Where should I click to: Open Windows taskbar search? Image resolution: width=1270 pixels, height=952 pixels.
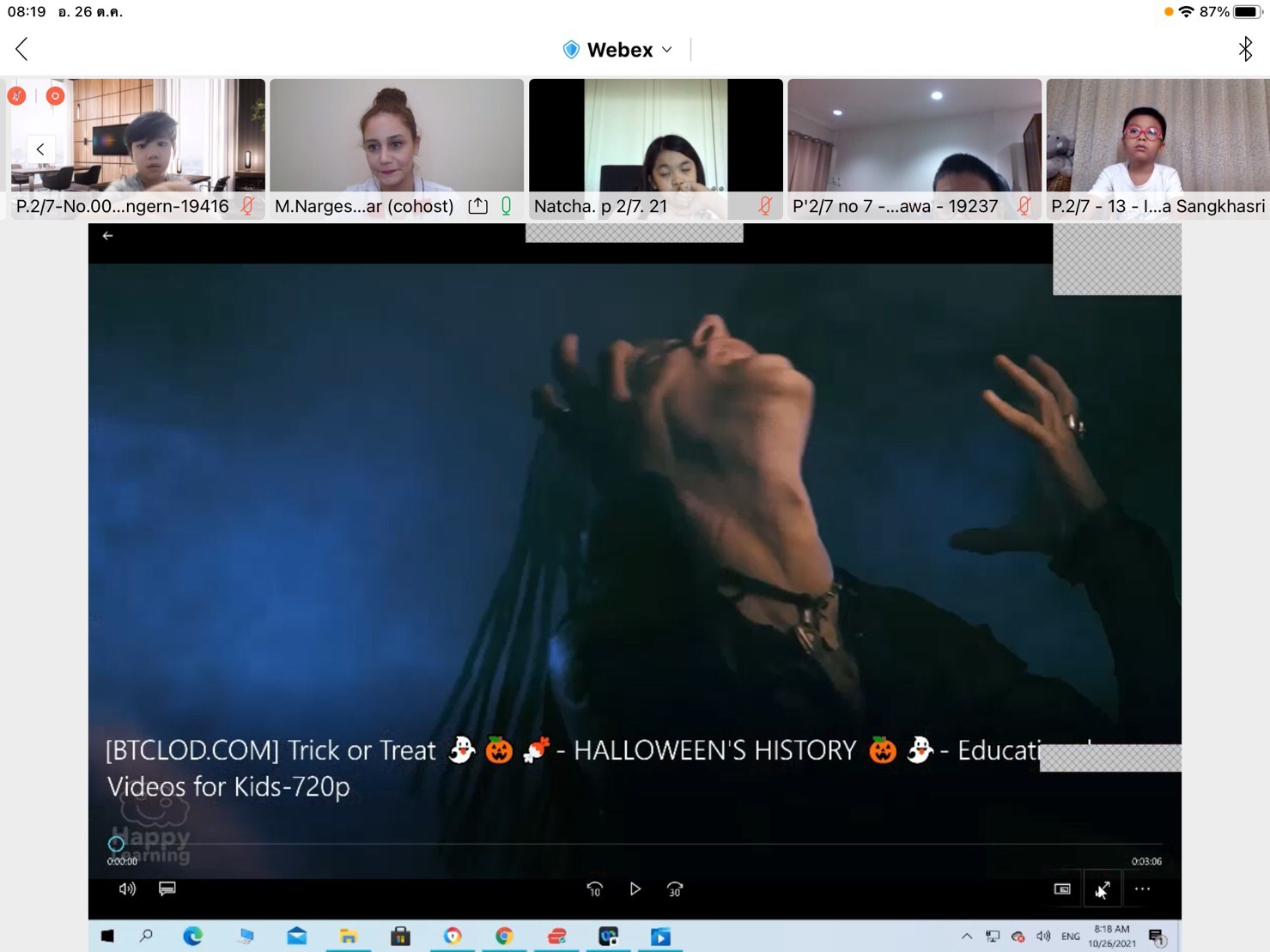tap(146, 936)
